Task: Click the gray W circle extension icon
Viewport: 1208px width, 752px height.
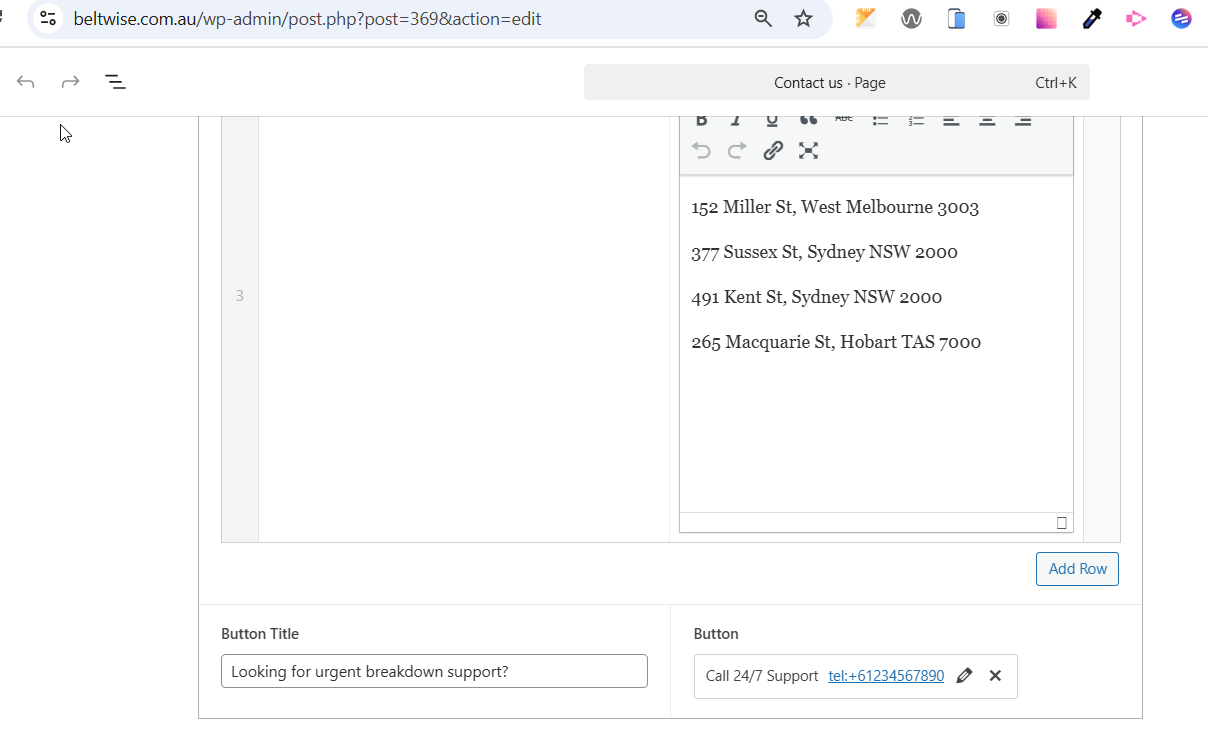Action: click(x=911, y=18)
